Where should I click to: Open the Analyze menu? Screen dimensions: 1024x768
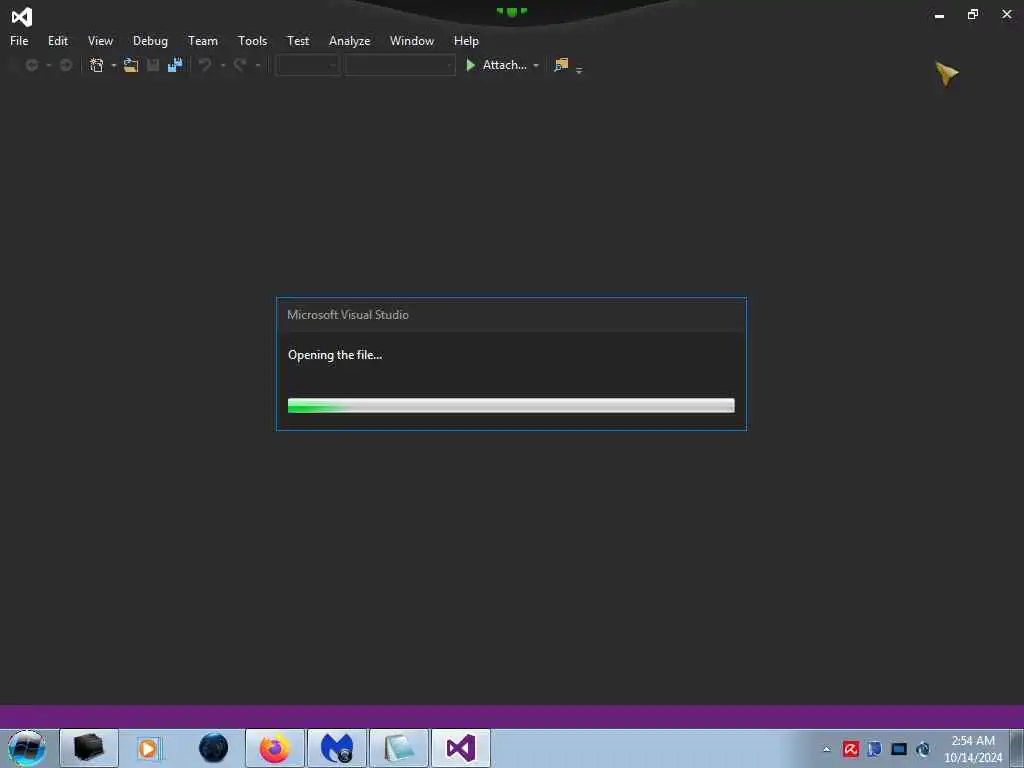(349, 40)
